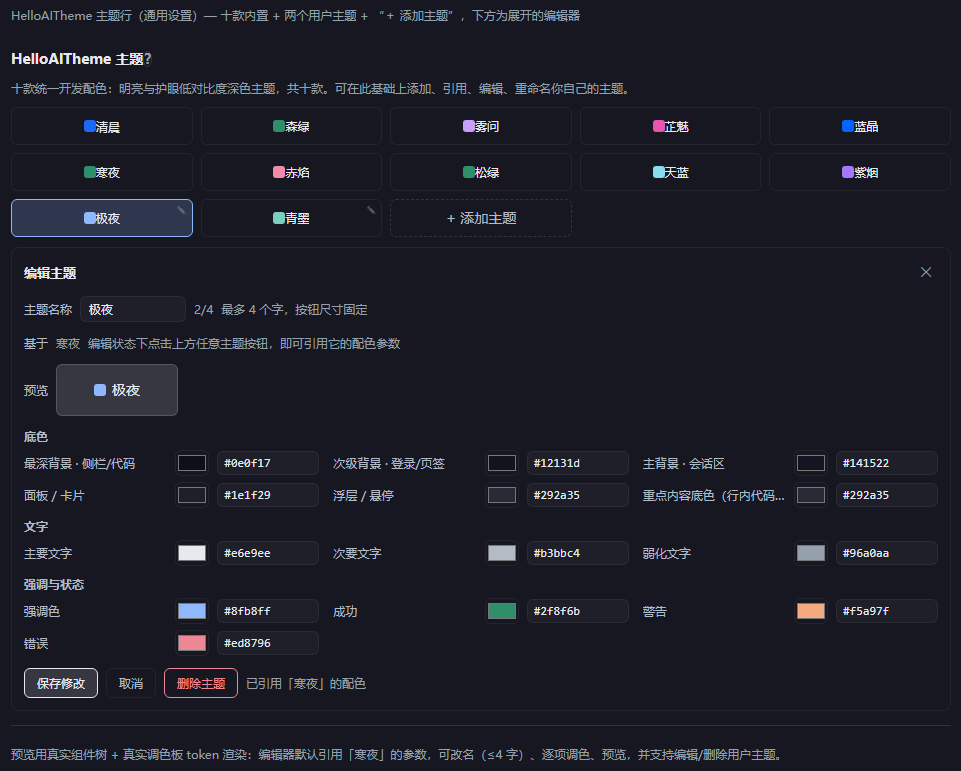Select the 紫烟 theme button

point(860,172)
